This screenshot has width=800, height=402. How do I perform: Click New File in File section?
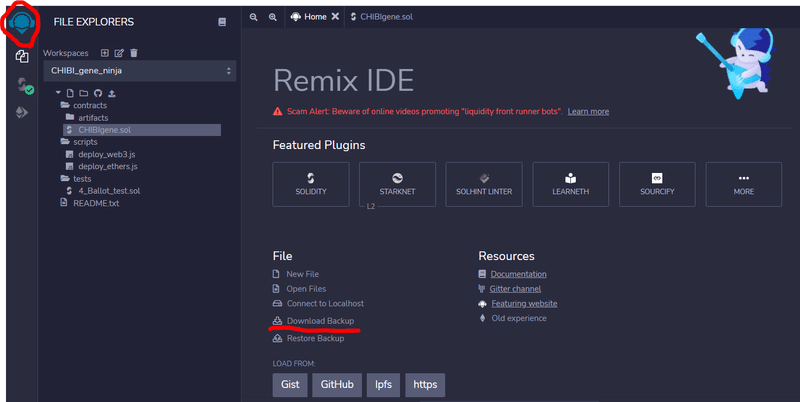coord(296,274)
